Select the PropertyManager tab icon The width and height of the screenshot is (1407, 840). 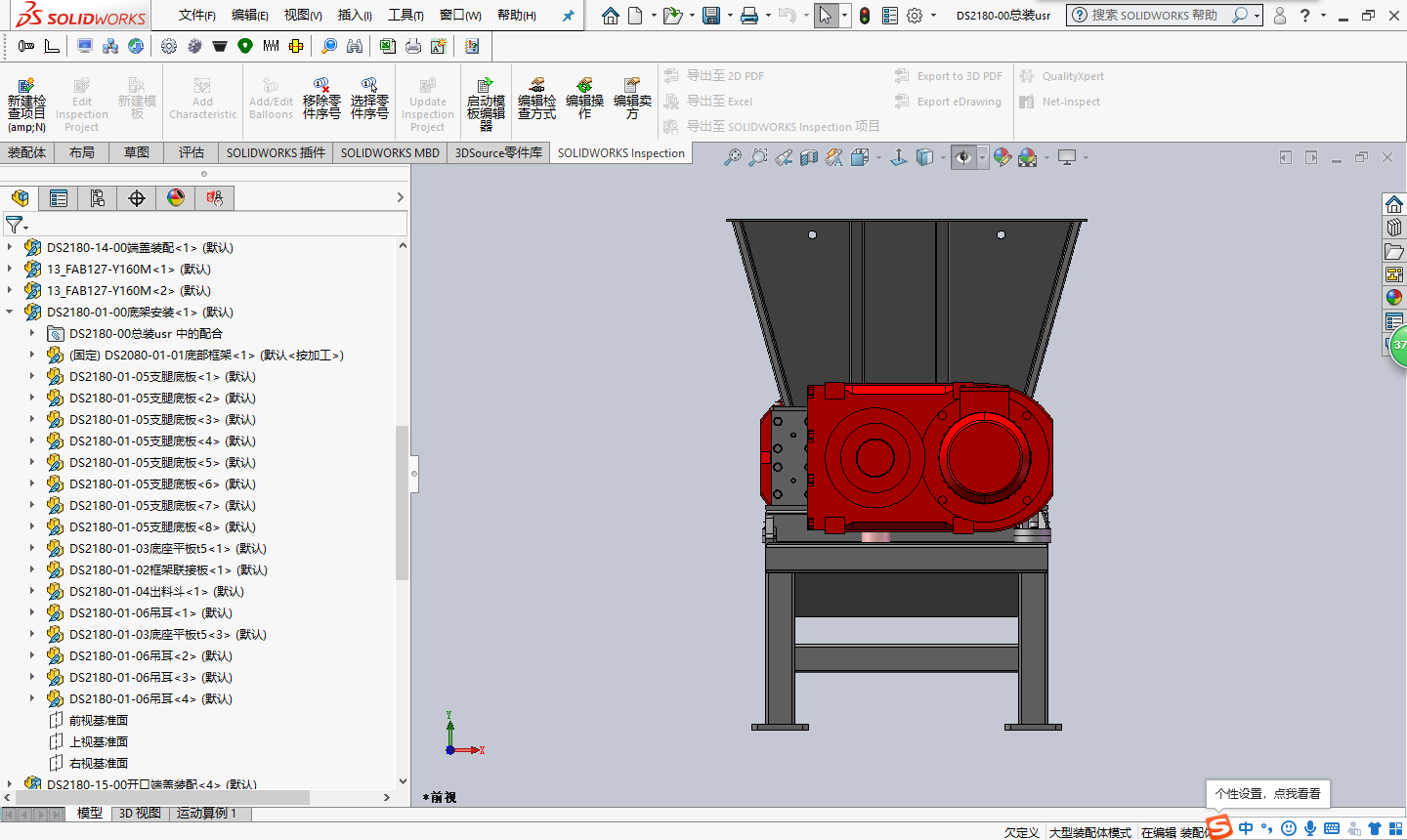59,198
